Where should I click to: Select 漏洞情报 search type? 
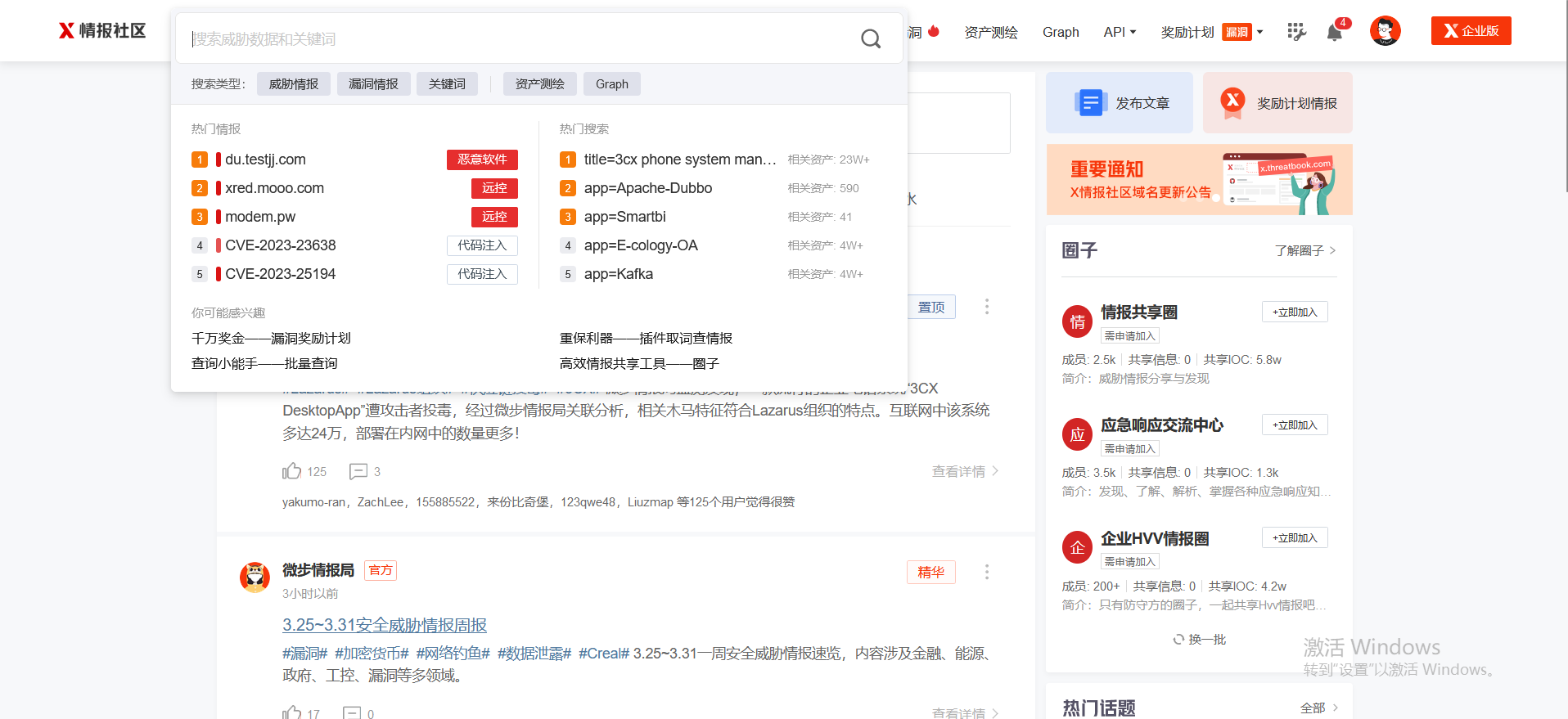click(x=373, y=84)
